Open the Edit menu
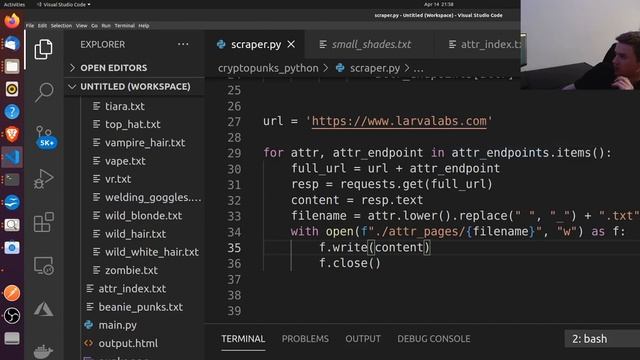The image size is (640, 360). tap(42, 25)
